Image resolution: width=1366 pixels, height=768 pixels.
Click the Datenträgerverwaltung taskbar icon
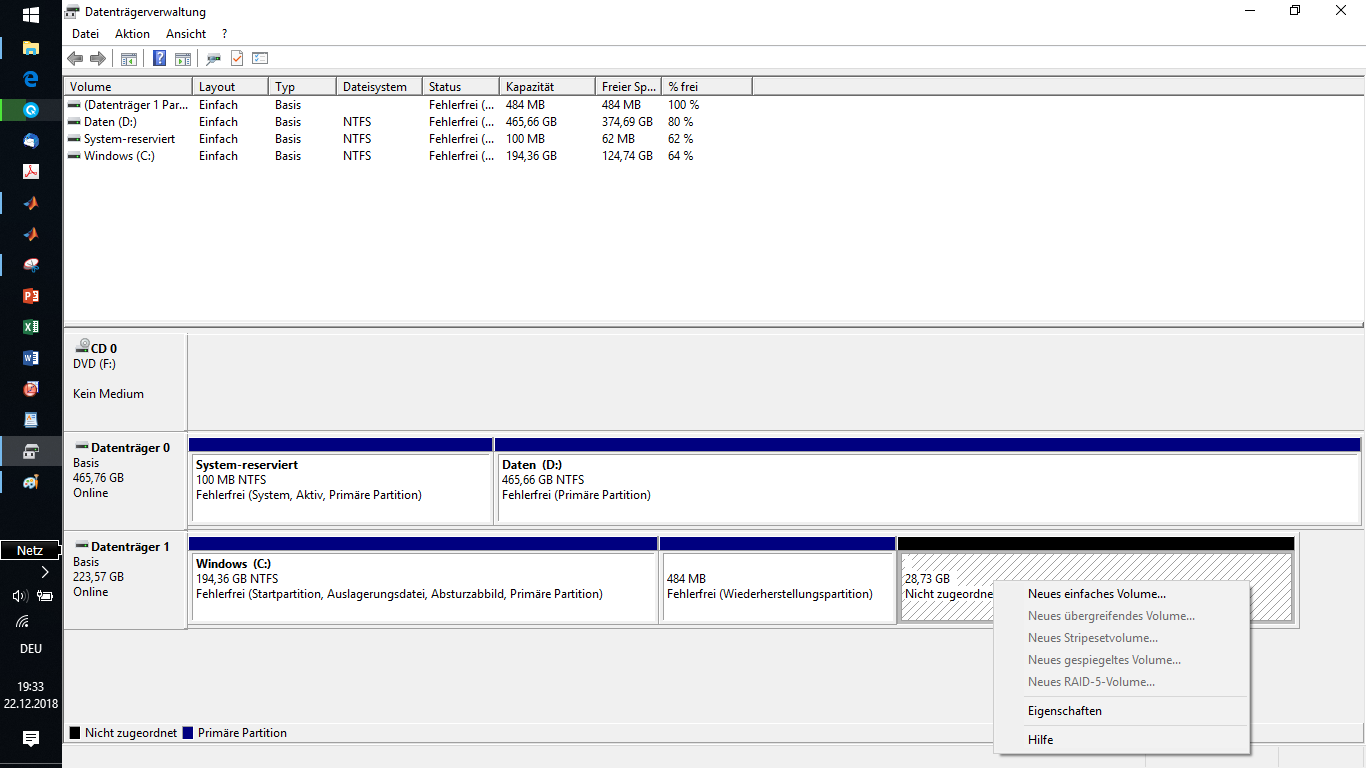tap(31, 451)
